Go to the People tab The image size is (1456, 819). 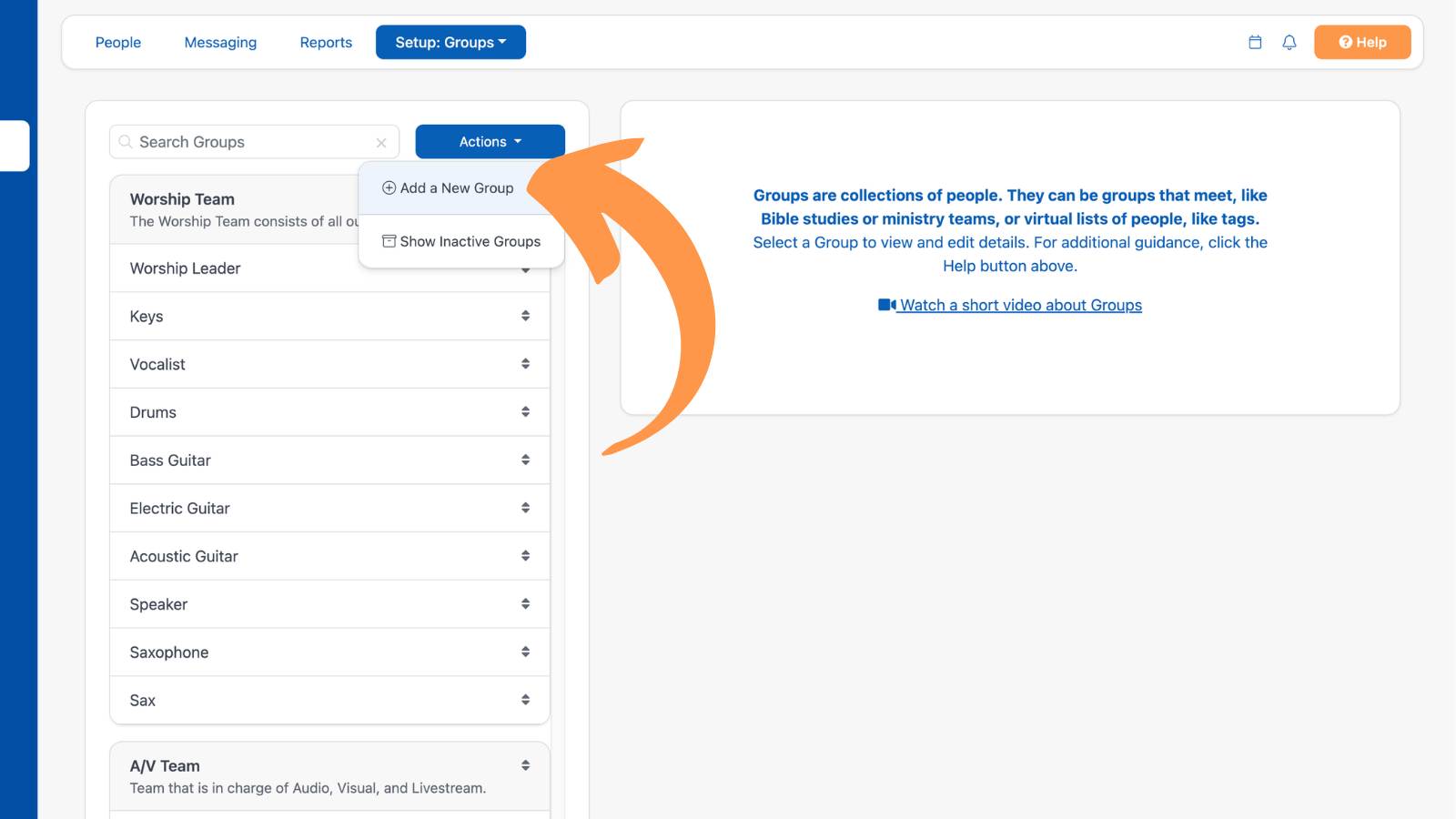[118, 42]
